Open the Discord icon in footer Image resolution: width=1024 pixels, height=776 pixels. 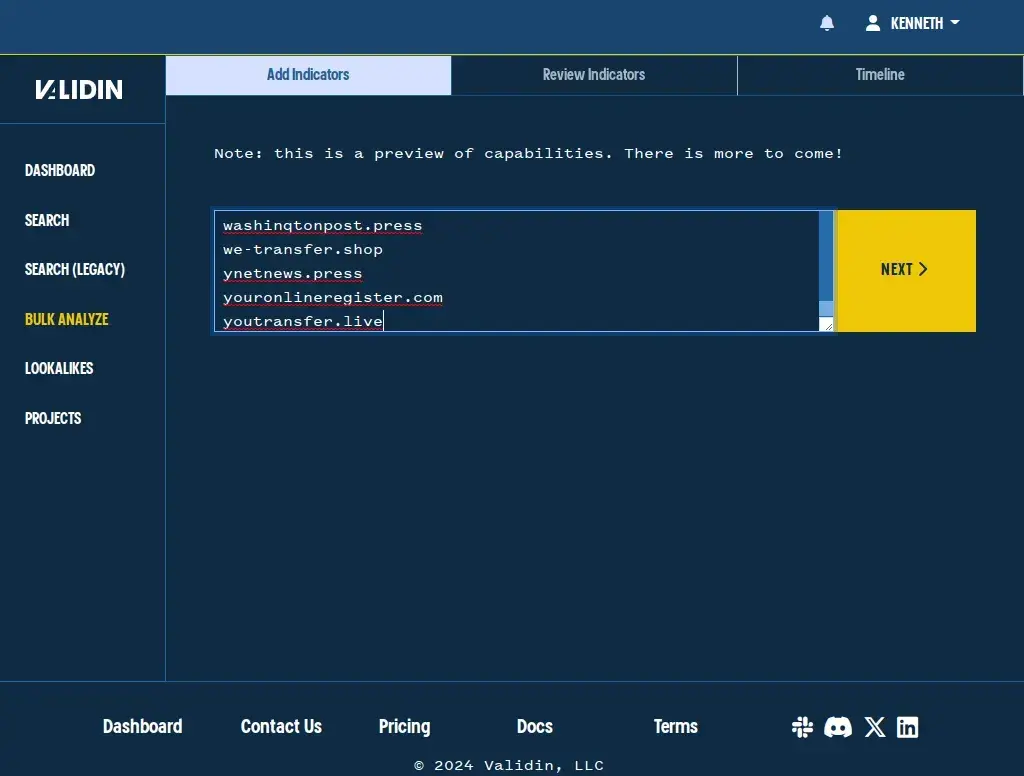coord(838,727)
